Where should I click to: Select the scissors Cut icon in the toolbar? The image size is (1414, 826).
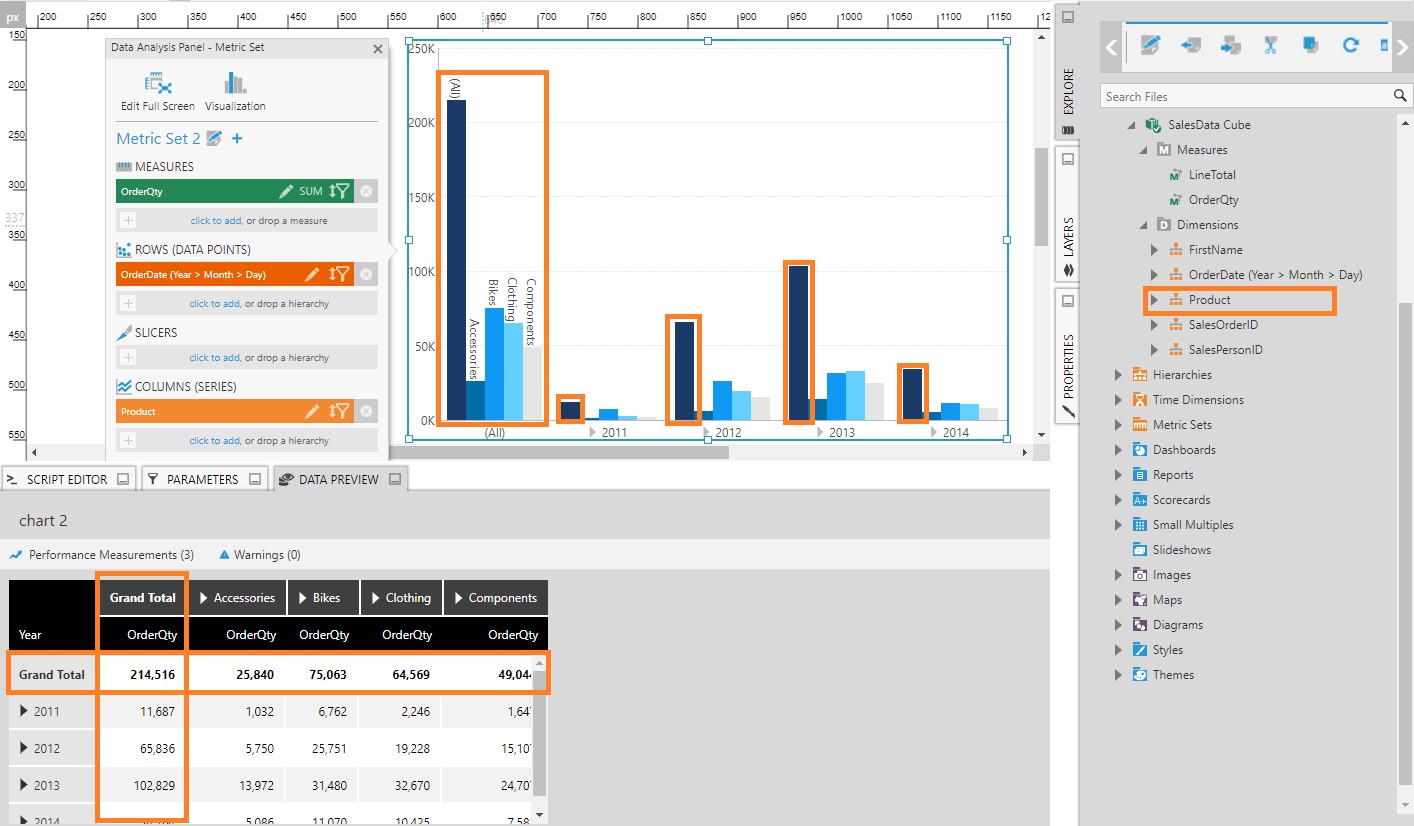click(1270, 45)
